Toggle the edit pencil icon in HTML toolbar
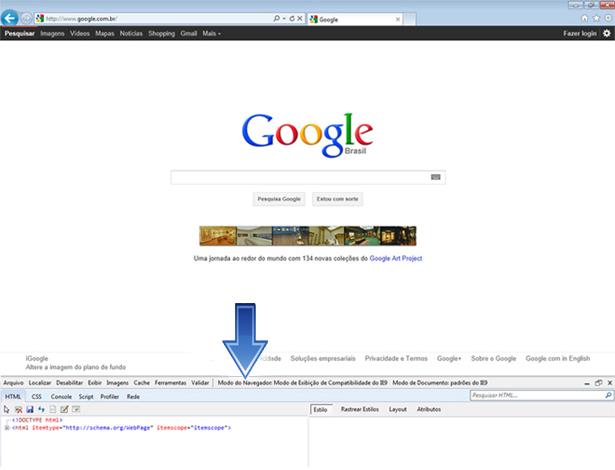The image size is (615, 470). click(64, 409)
